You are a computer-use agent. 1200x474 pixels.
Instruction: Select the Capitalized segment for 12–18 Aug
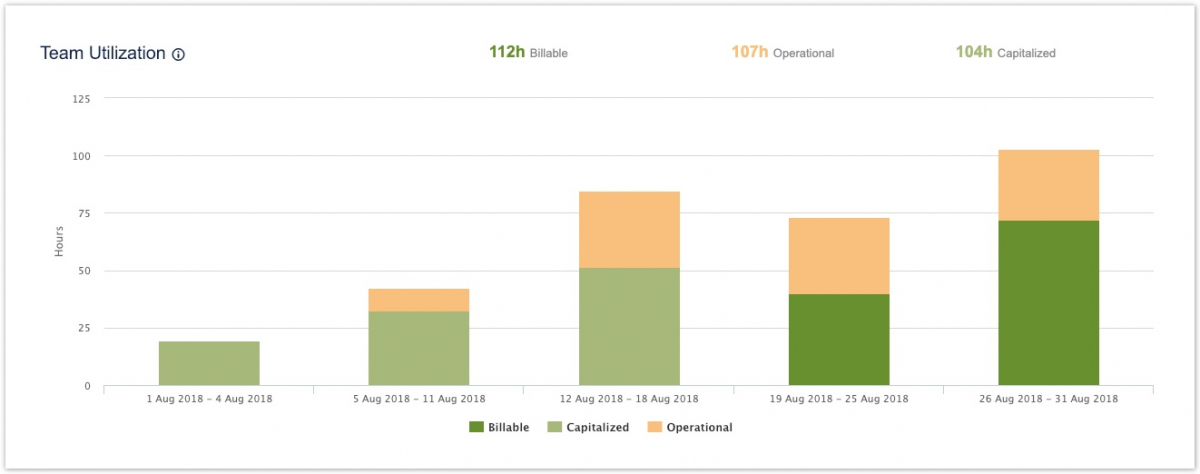[629, 326]
